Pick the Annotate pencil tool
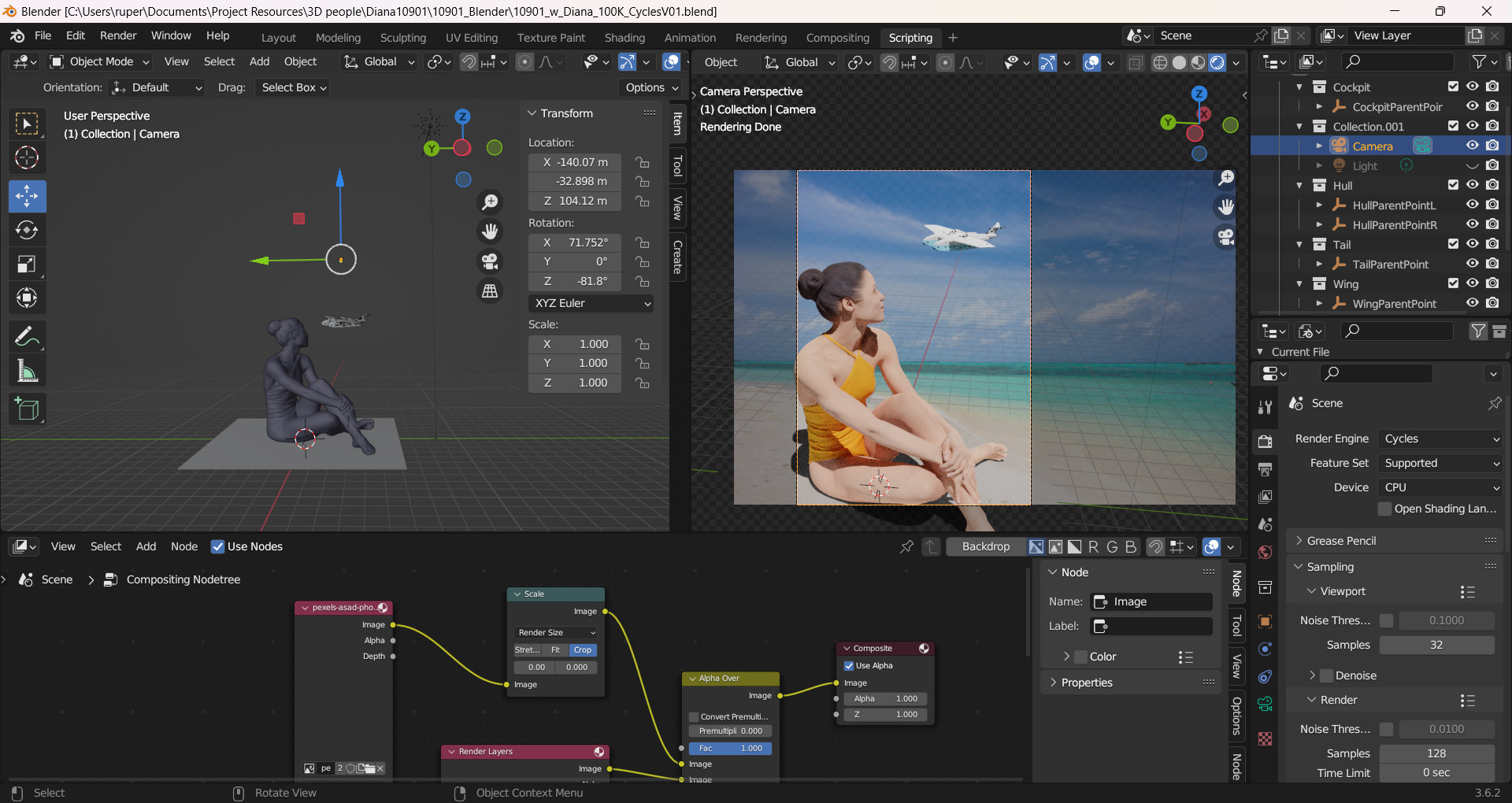The width and height of the screenshot is (1512, 803). click(x=27, y=337)
